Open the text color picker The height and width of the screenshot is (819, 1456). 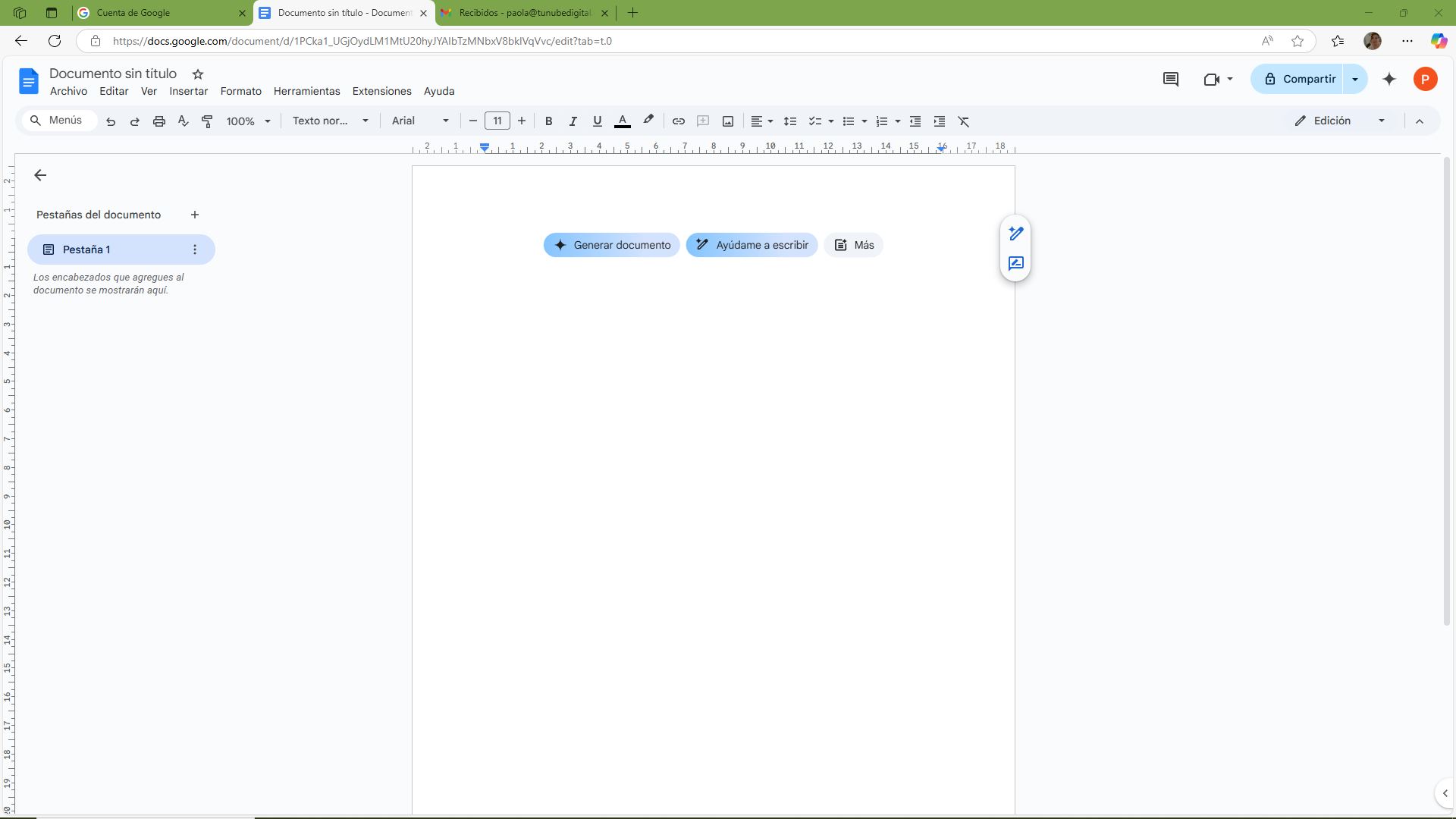tap(622, 121)
